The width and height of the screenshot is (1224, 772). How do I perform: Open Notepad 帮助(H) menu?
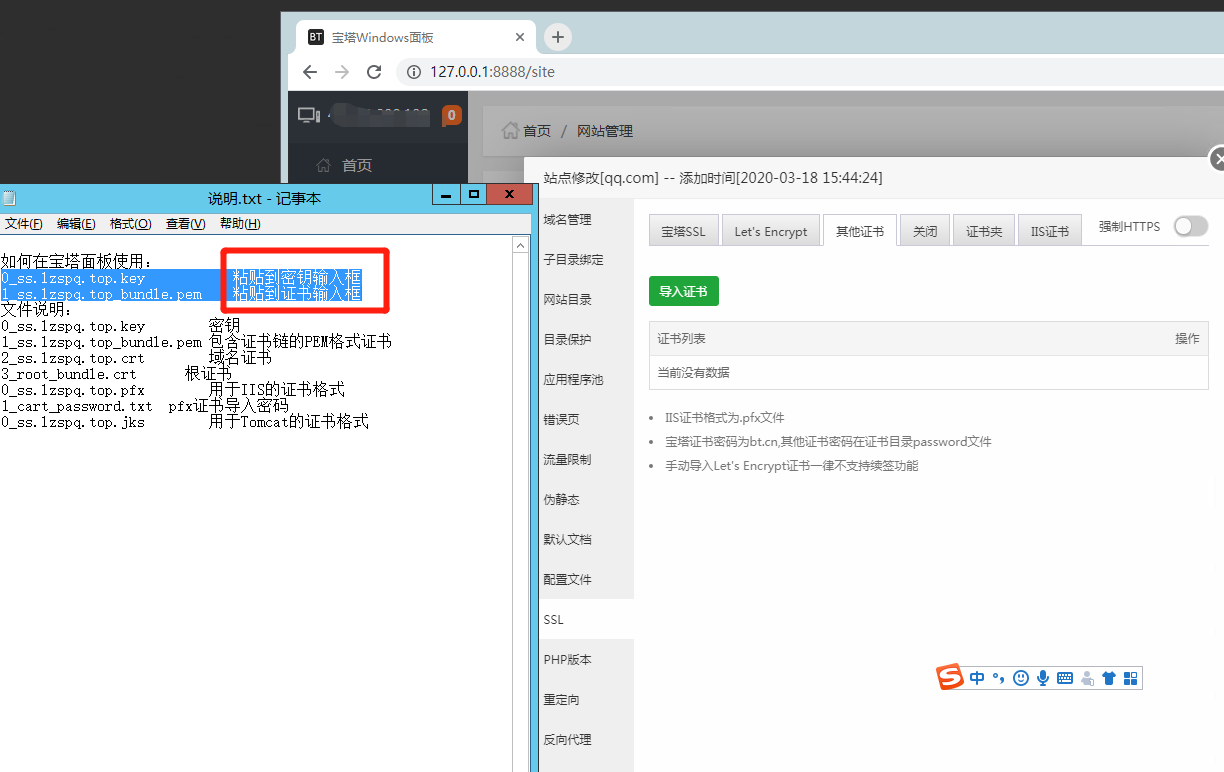(x=240, y=224)
